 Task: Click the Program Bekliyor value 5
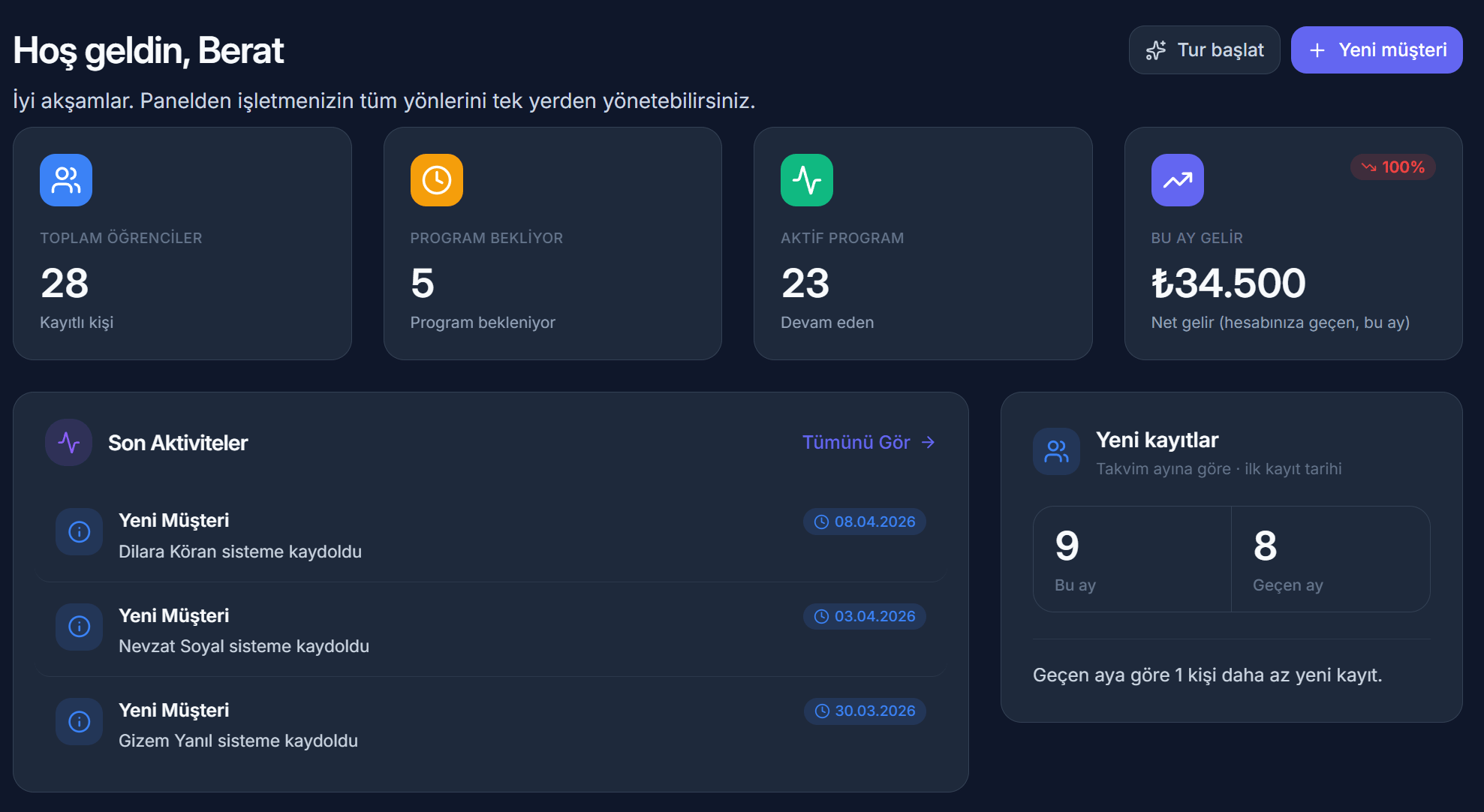click(x=423, y=283)
